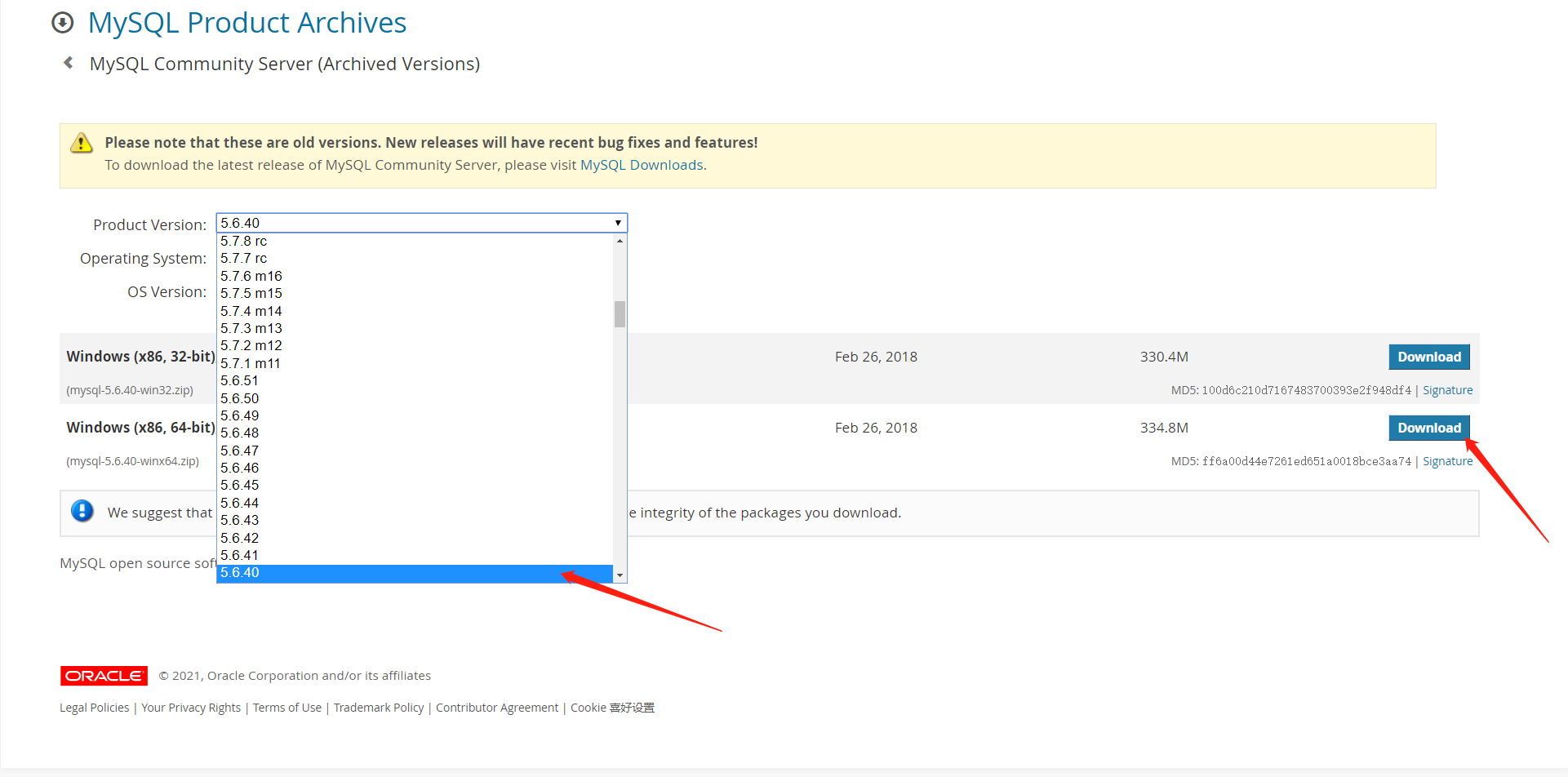Select 5.6.42 from version list
This screenshot has height=777, width=1568.
[415, 538]
